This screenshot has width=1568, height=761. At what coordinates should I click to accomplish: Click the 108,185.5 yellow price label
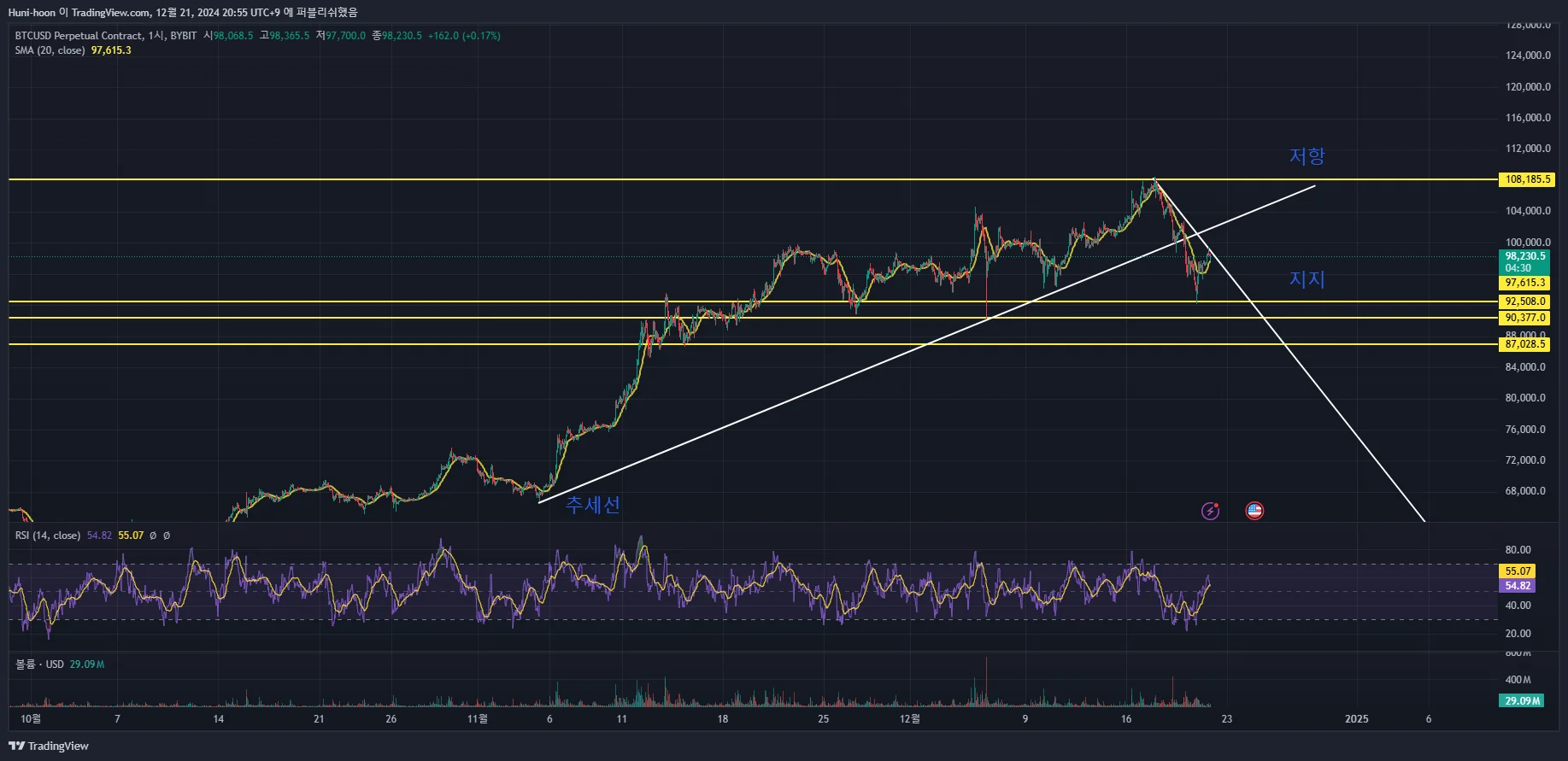coord(1527,179)
